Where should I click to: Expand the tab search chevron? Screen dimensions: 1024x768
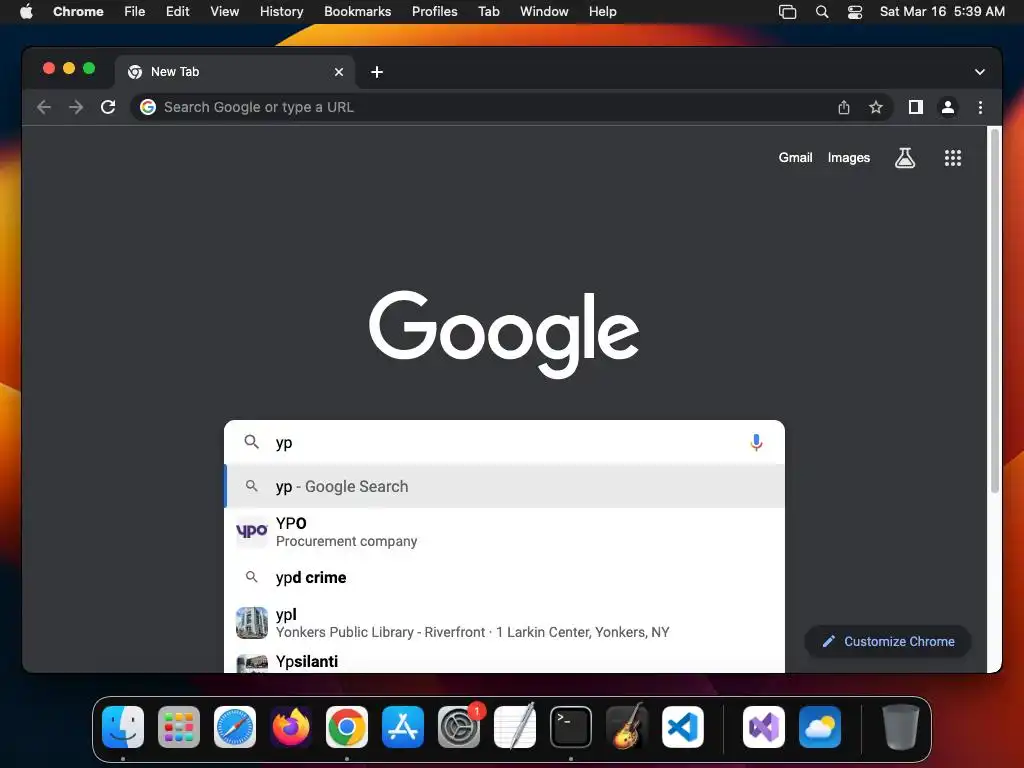pyautogui.click(x=980, y=72)
